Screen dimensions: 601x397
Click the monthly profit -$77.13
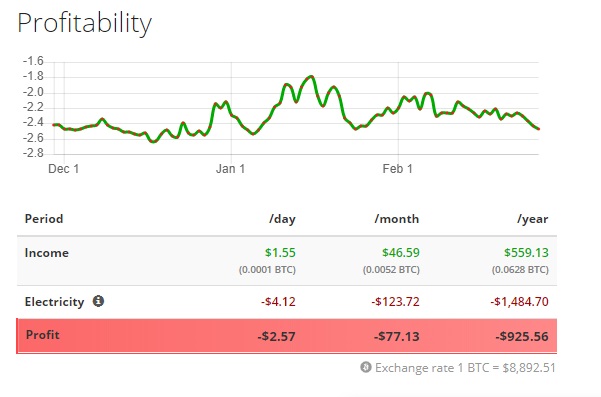pos(397,336)
